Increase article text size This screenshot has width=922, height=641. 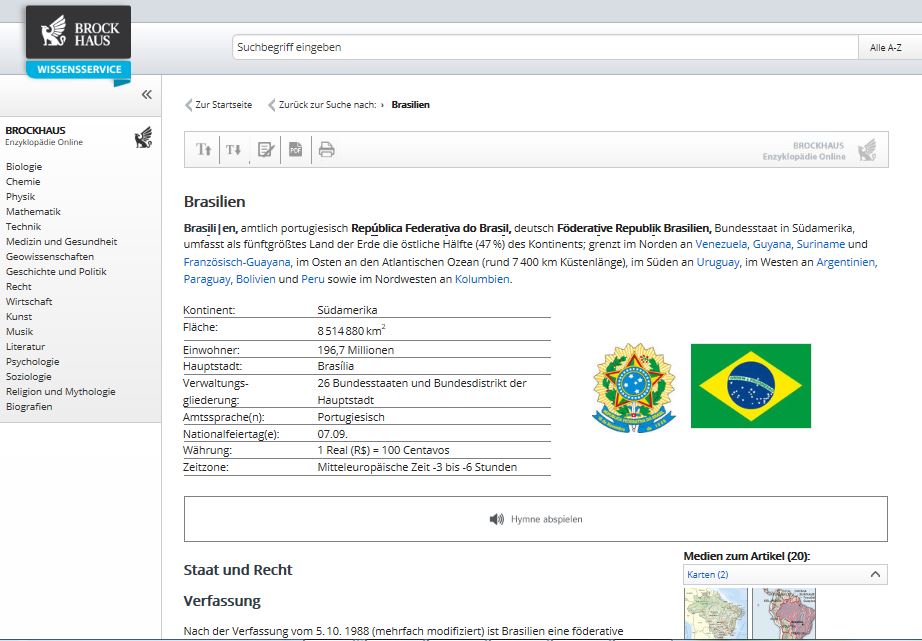point(204,150)
